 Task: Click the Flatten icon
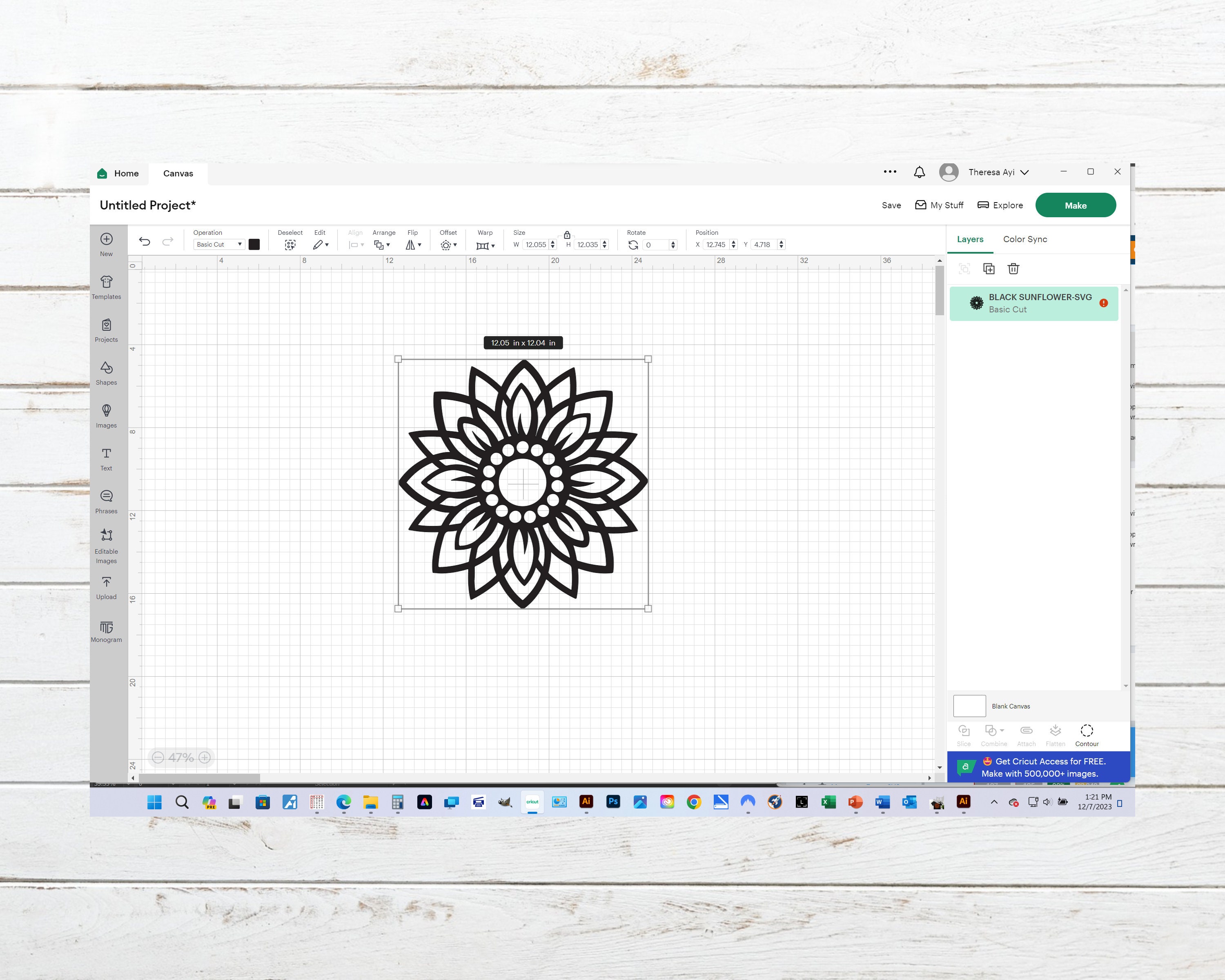point(1056,733)
